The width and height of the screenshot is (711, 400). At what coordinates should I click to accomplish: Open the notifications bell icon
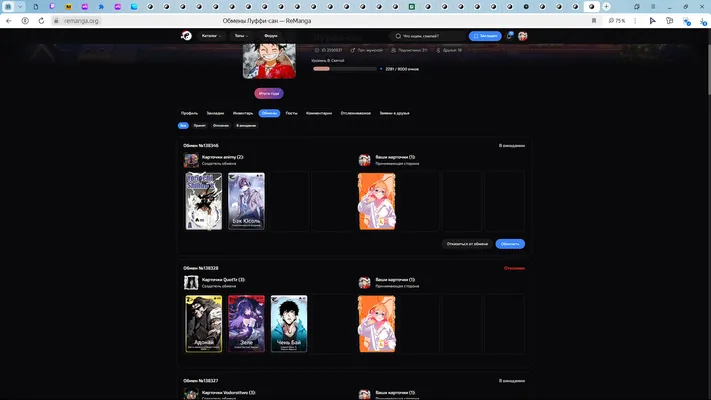tap(510, 36)
